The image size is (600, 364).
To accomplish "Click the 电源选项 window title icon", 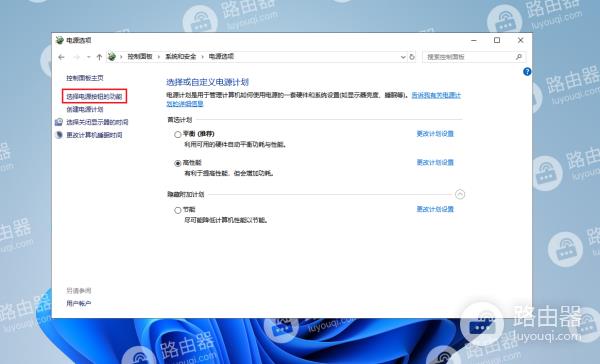I will click(59, 40).
